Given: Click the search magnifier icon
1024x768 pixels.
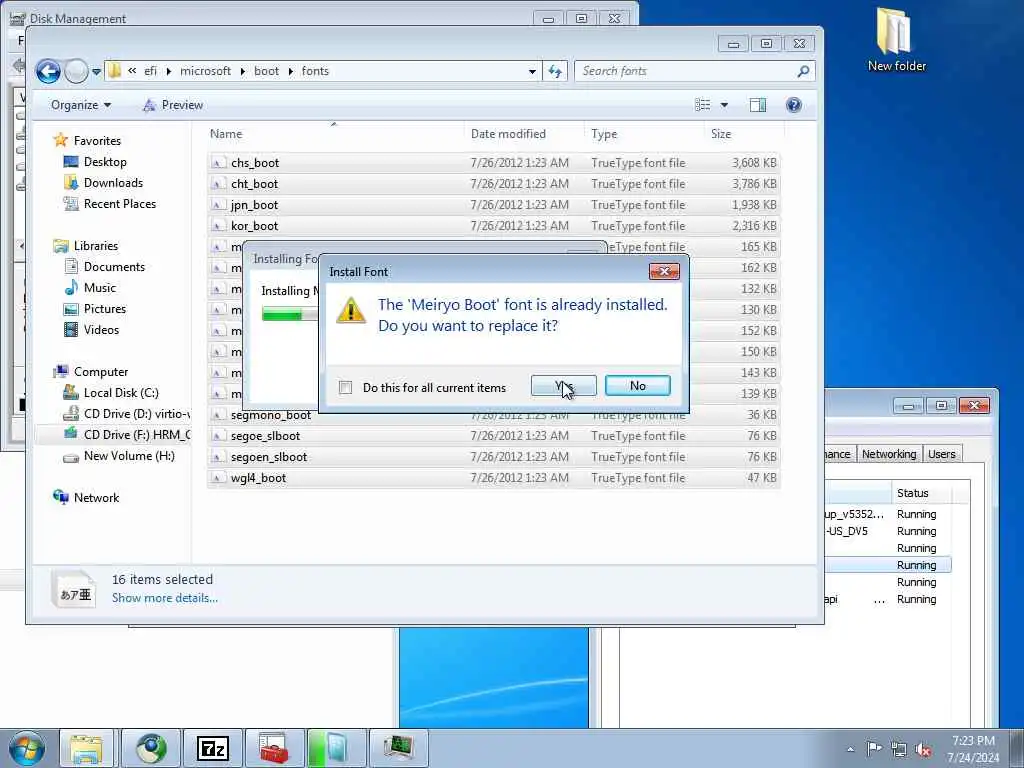Looking at the screenshot, I should pyautogui.click(x=803, y=71).
